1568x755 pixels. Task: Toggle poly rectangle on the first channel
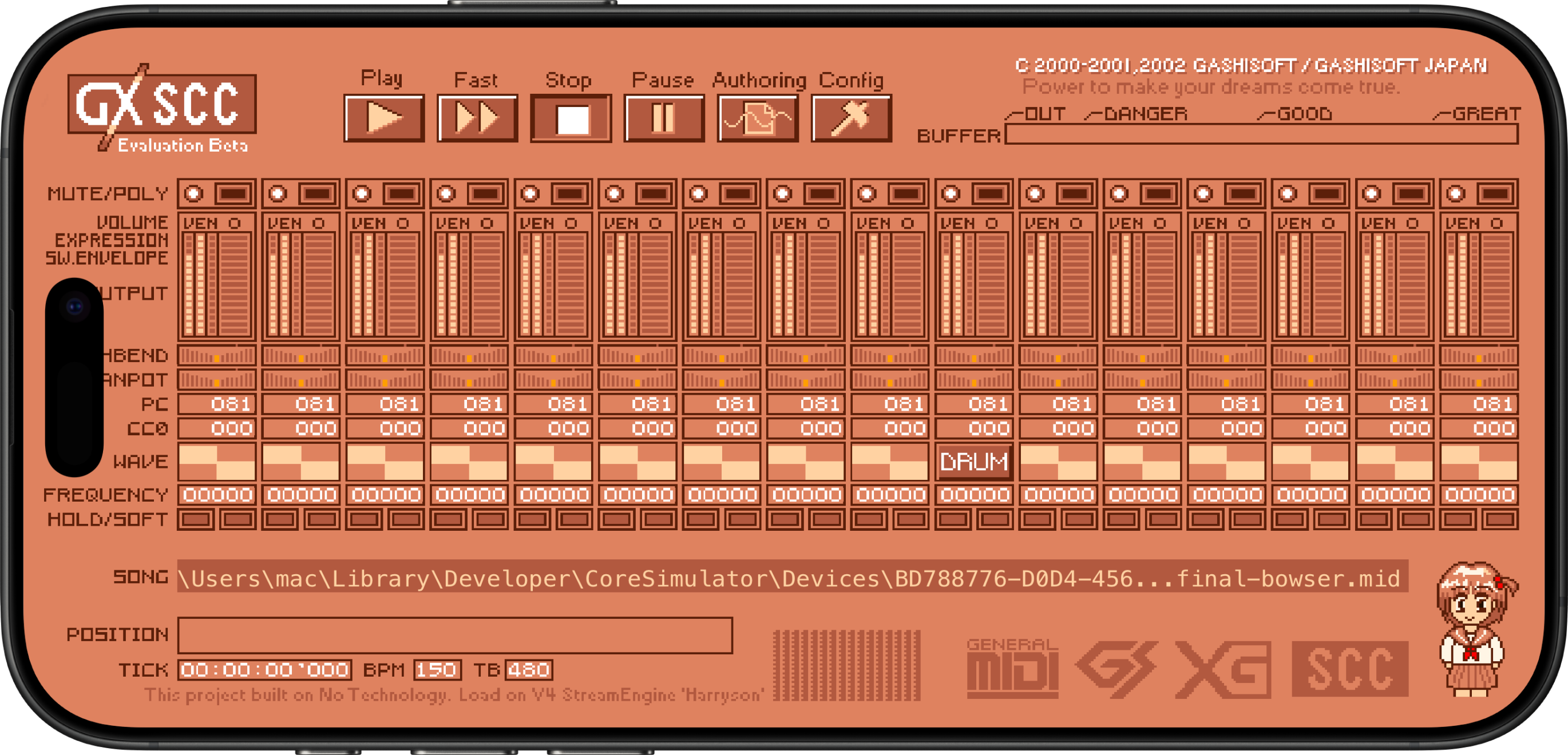(235, 193)
